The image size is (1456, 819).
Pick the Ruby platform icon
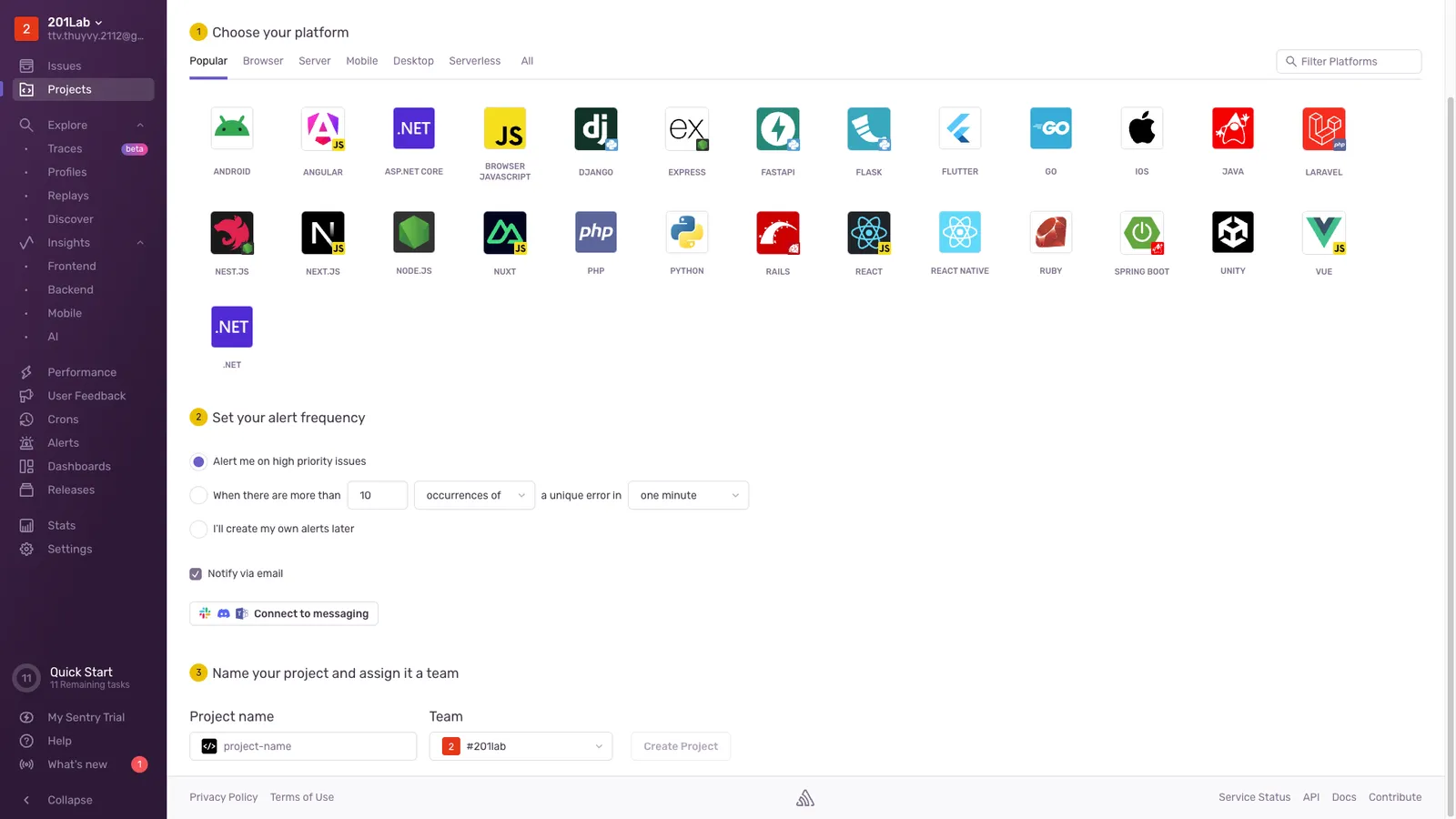(x=1051, y=232)
